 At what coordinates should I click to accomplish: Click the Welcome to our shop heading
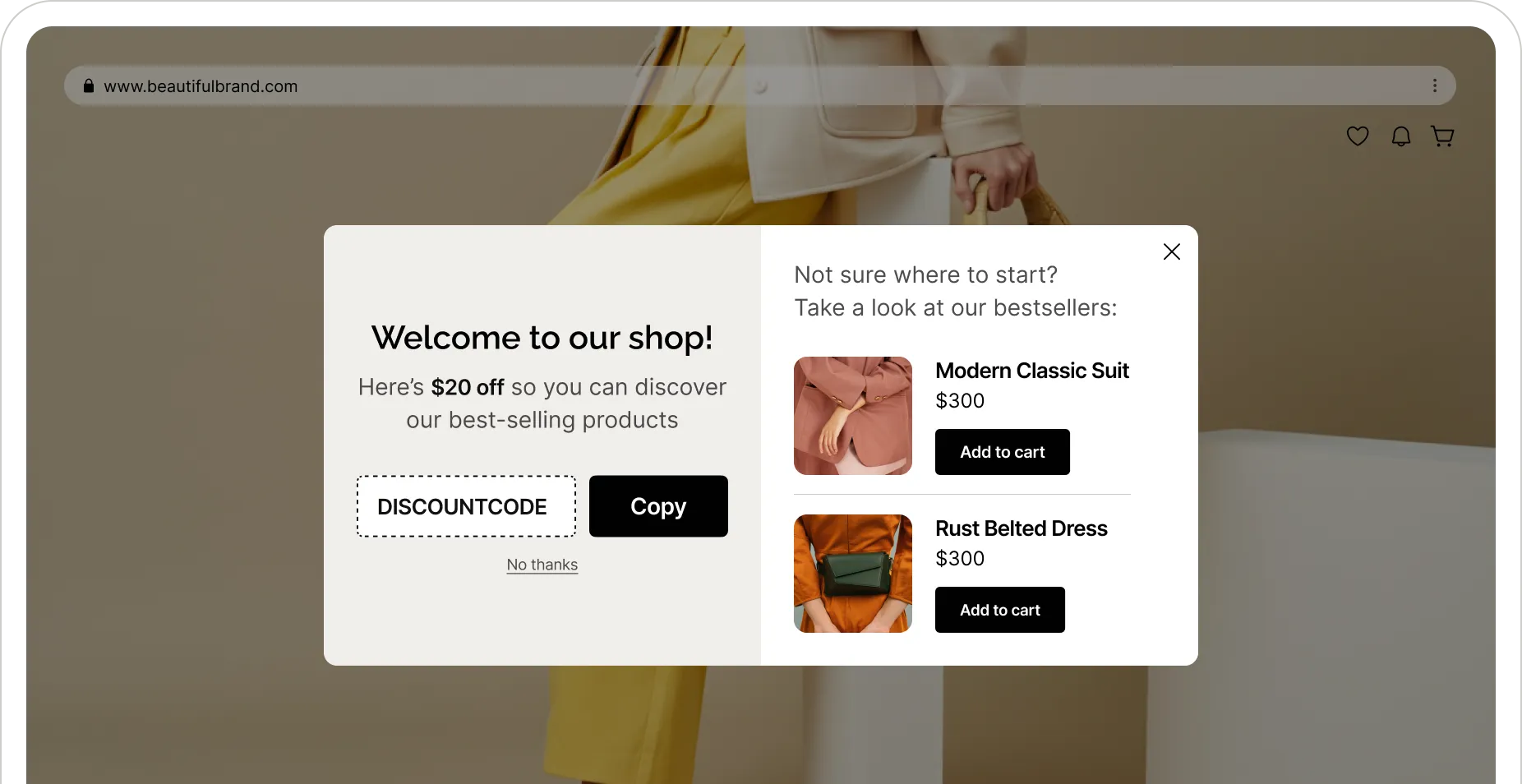click(542, 338)
